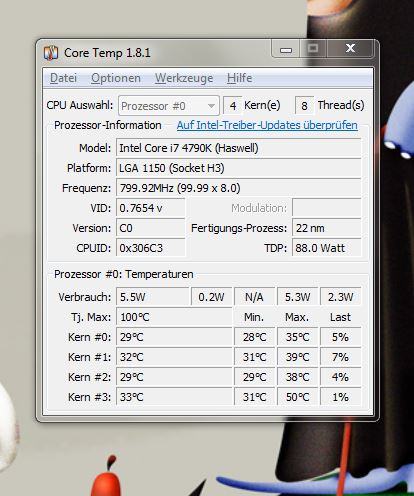Click the Kern #3 load value 1%

coord(341,397)
